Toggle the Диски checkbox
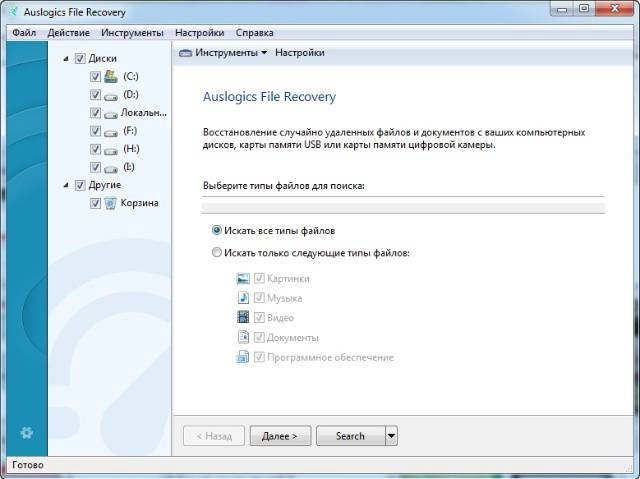The image size is (640, 479). 80,58
